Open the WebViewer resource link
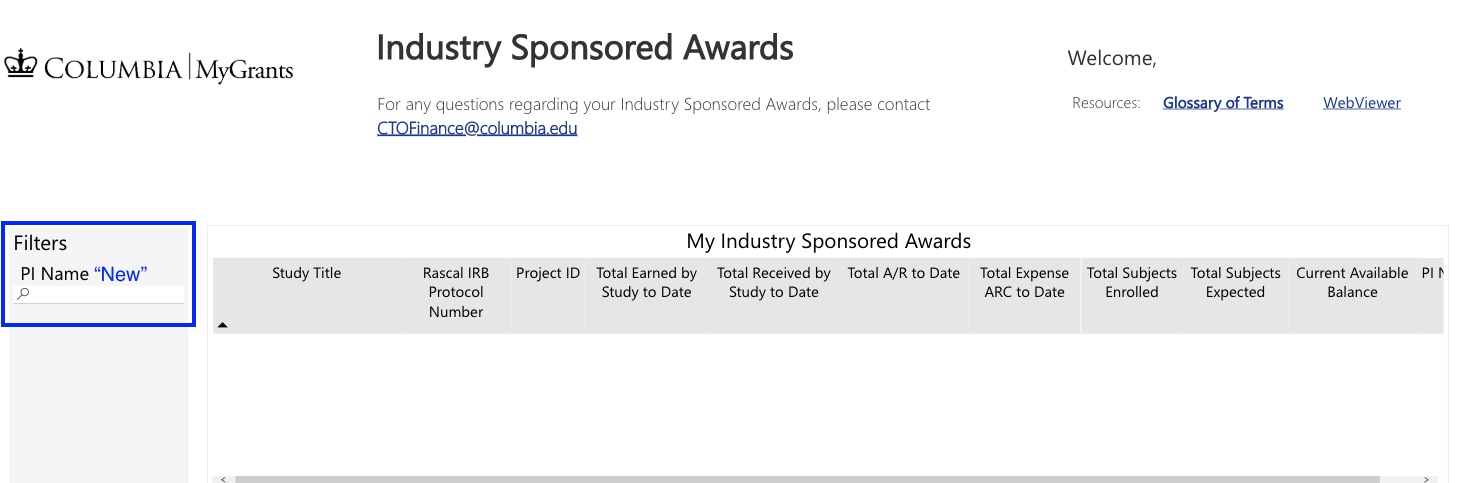This screenshot has height=483, width=1466. pos(1361,103)
